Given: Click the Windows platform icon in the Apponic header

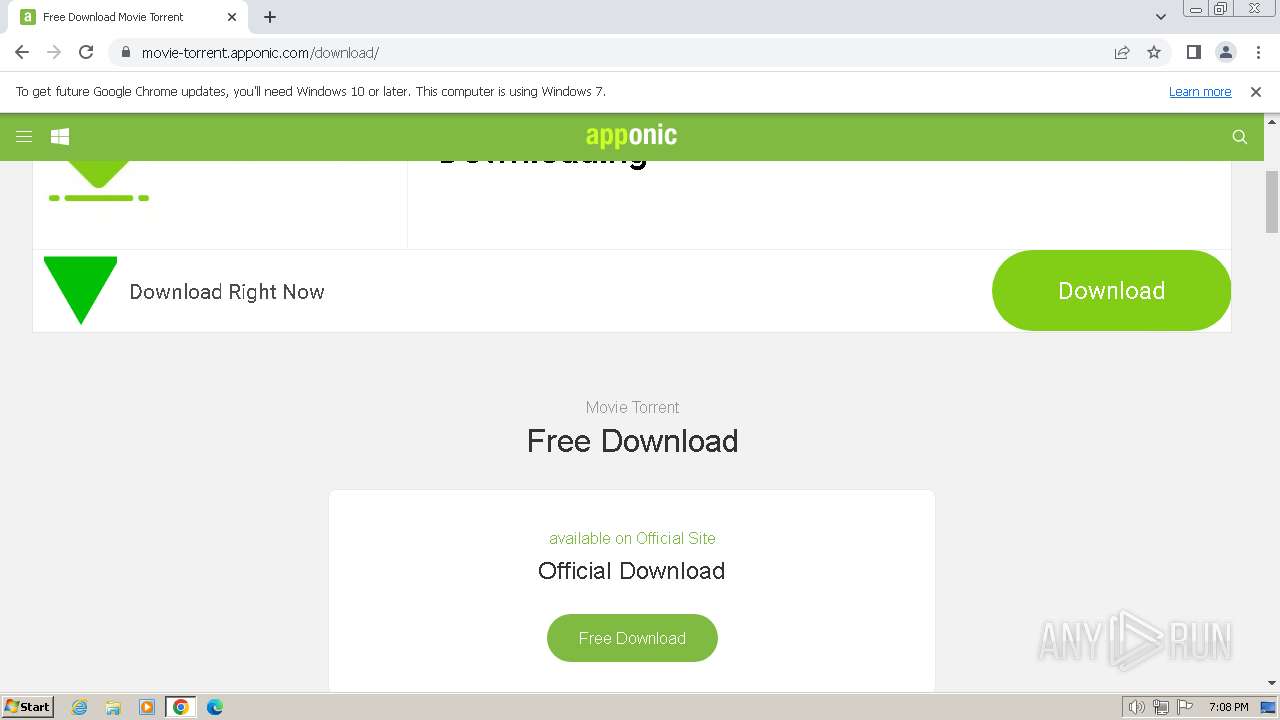Looking at the screenshot, I should [60, 137].
